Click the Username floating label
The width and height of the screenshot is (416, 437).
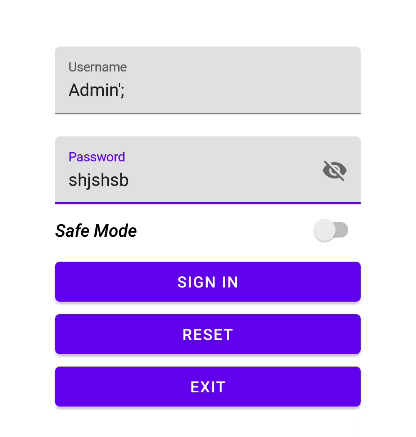point(98,67)
